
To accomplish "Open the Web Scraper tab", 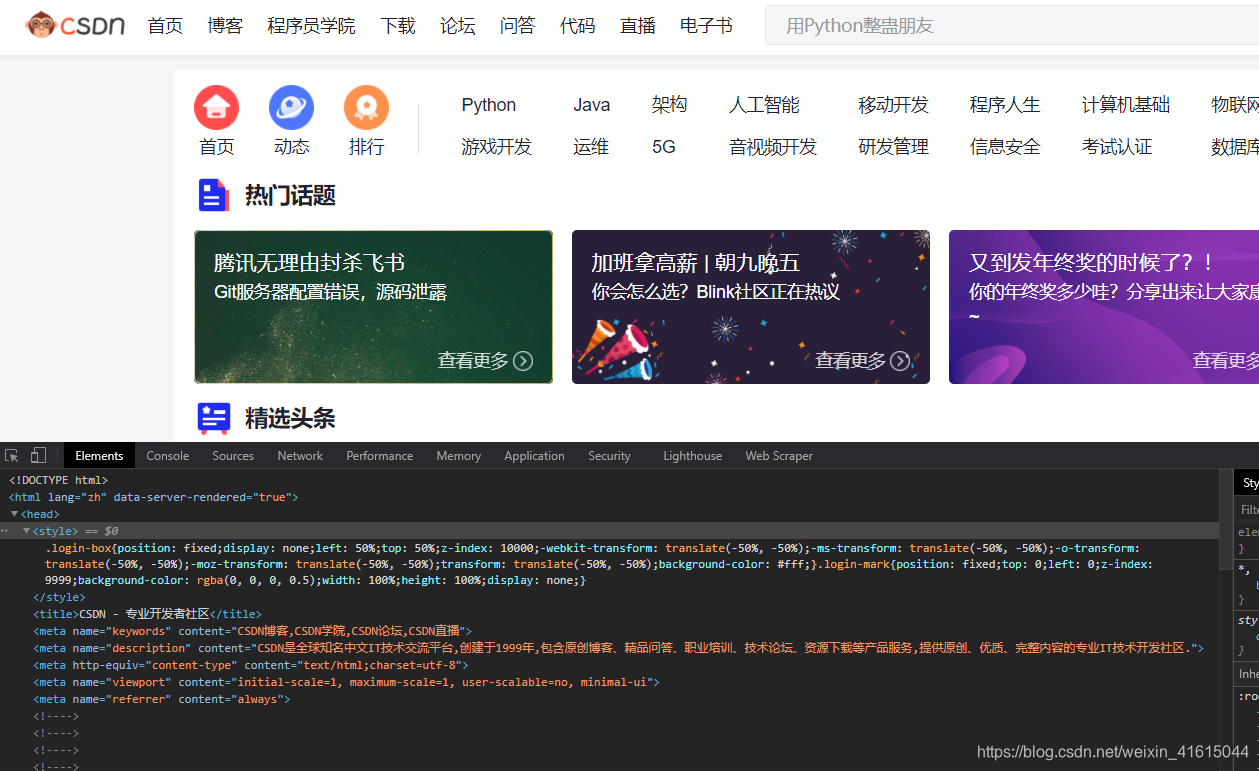I will pos(779,456).
